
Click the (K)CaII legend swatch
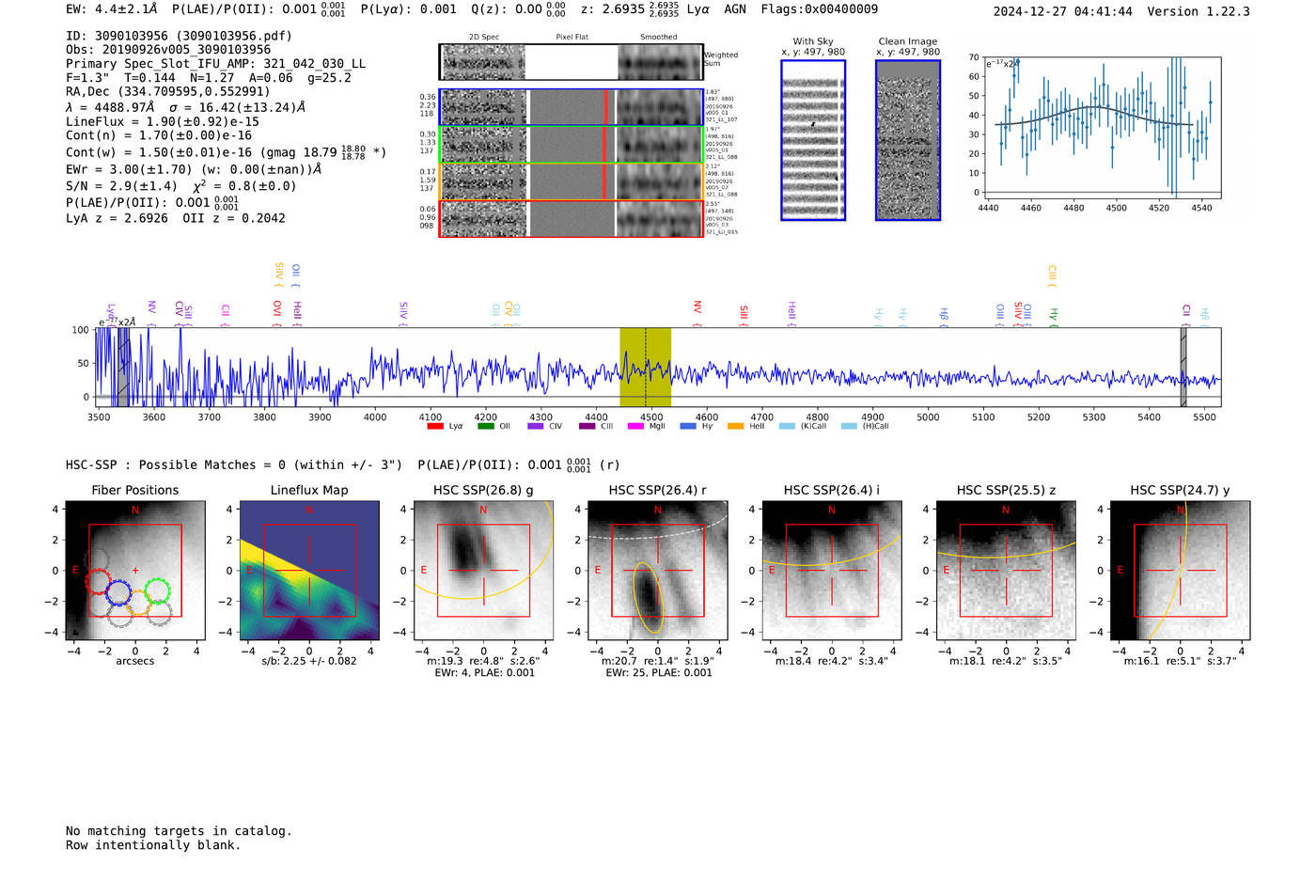coord(788,426)
